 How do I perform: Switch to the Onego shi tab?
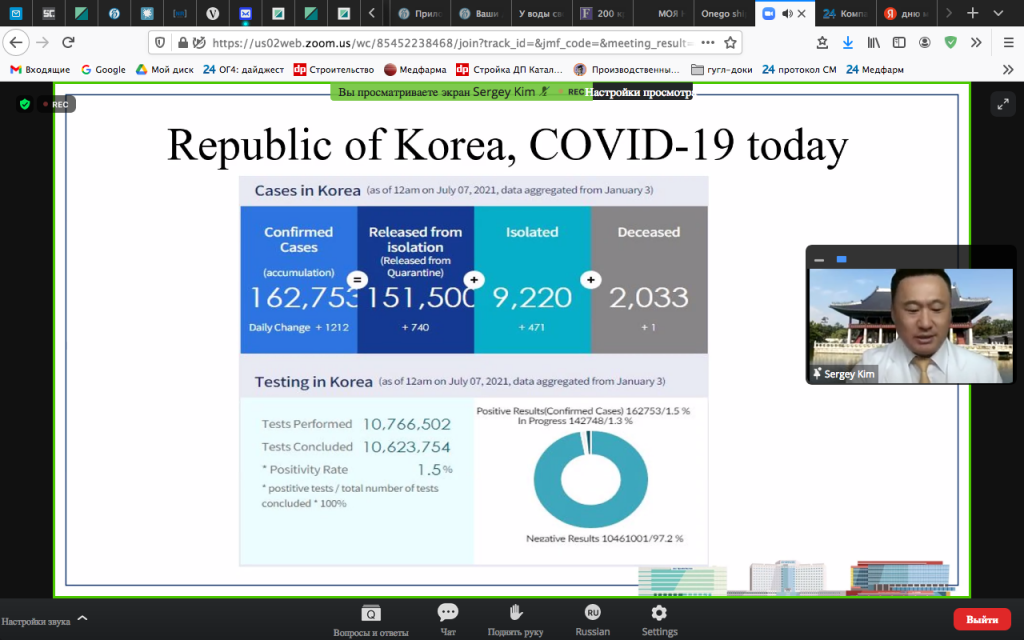coord(723,13)
